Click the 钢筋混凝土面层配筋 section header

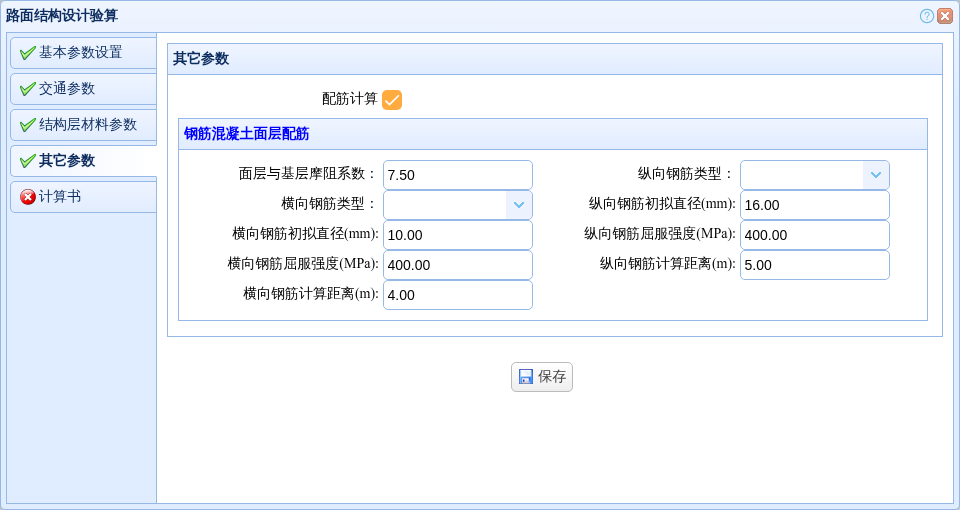[553, 134]
